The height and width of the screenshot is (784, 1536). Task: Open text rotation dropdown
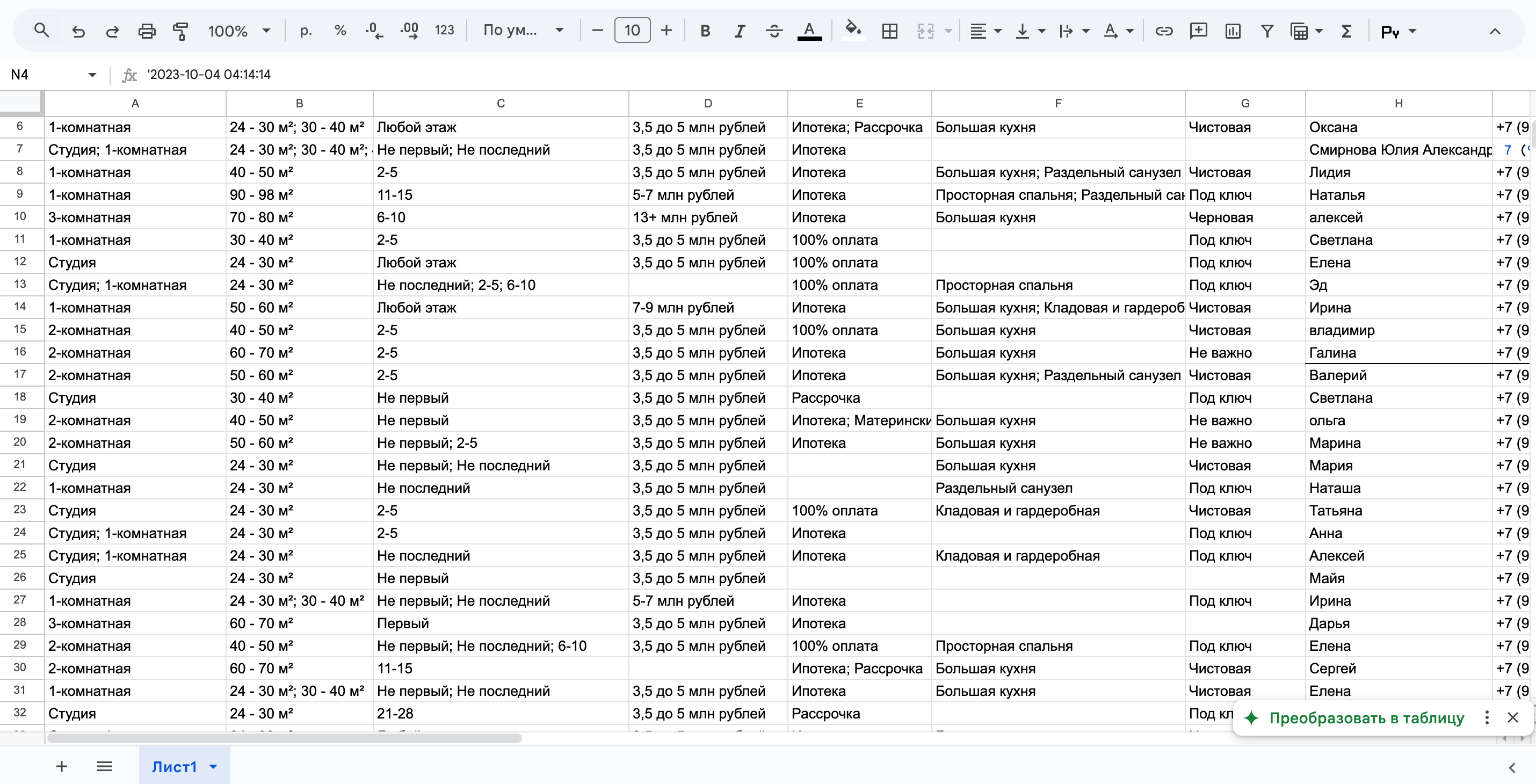(1118, 31)
